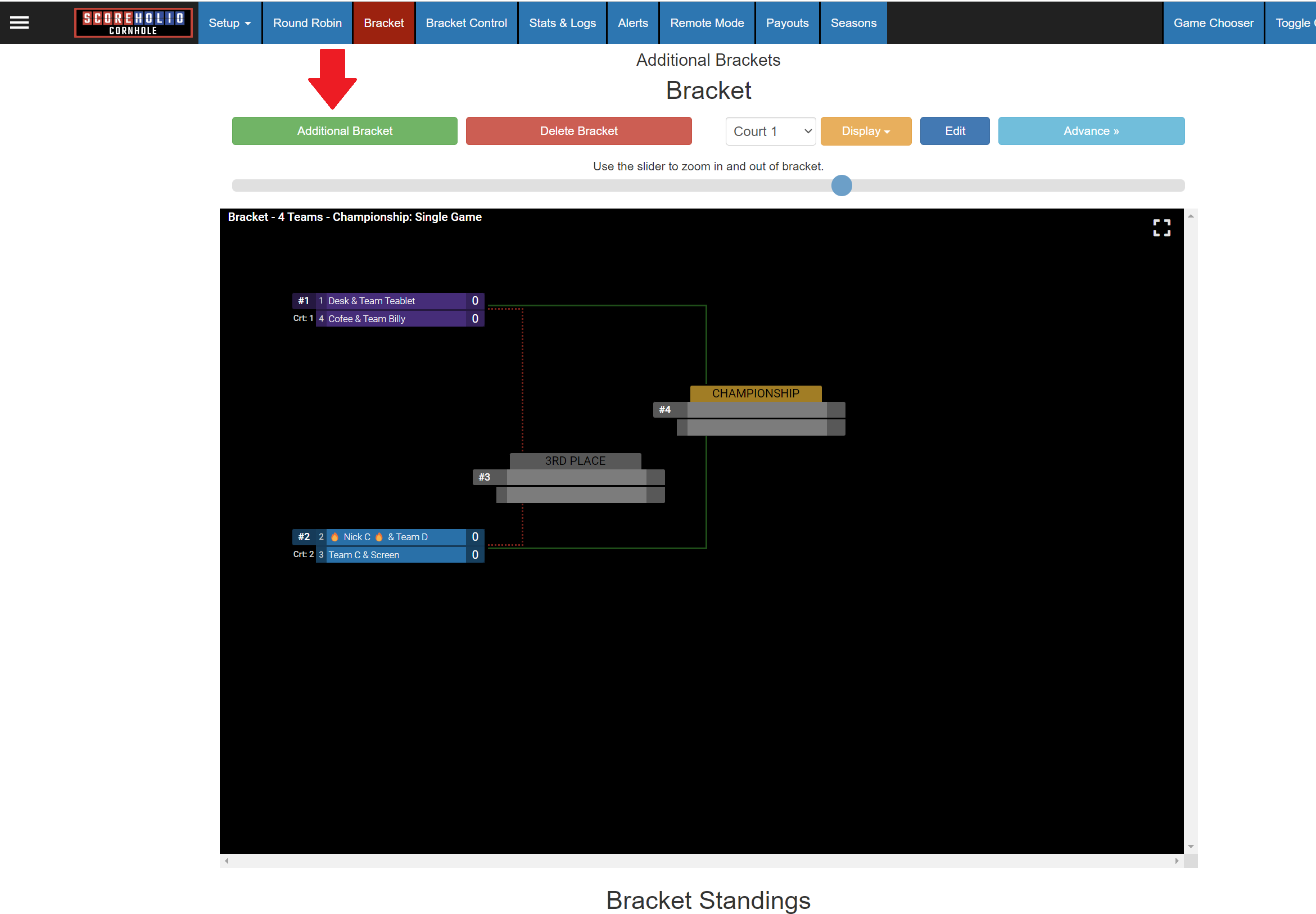
Task: Click the bracket zoom slider handle
Action: point(841,185)
